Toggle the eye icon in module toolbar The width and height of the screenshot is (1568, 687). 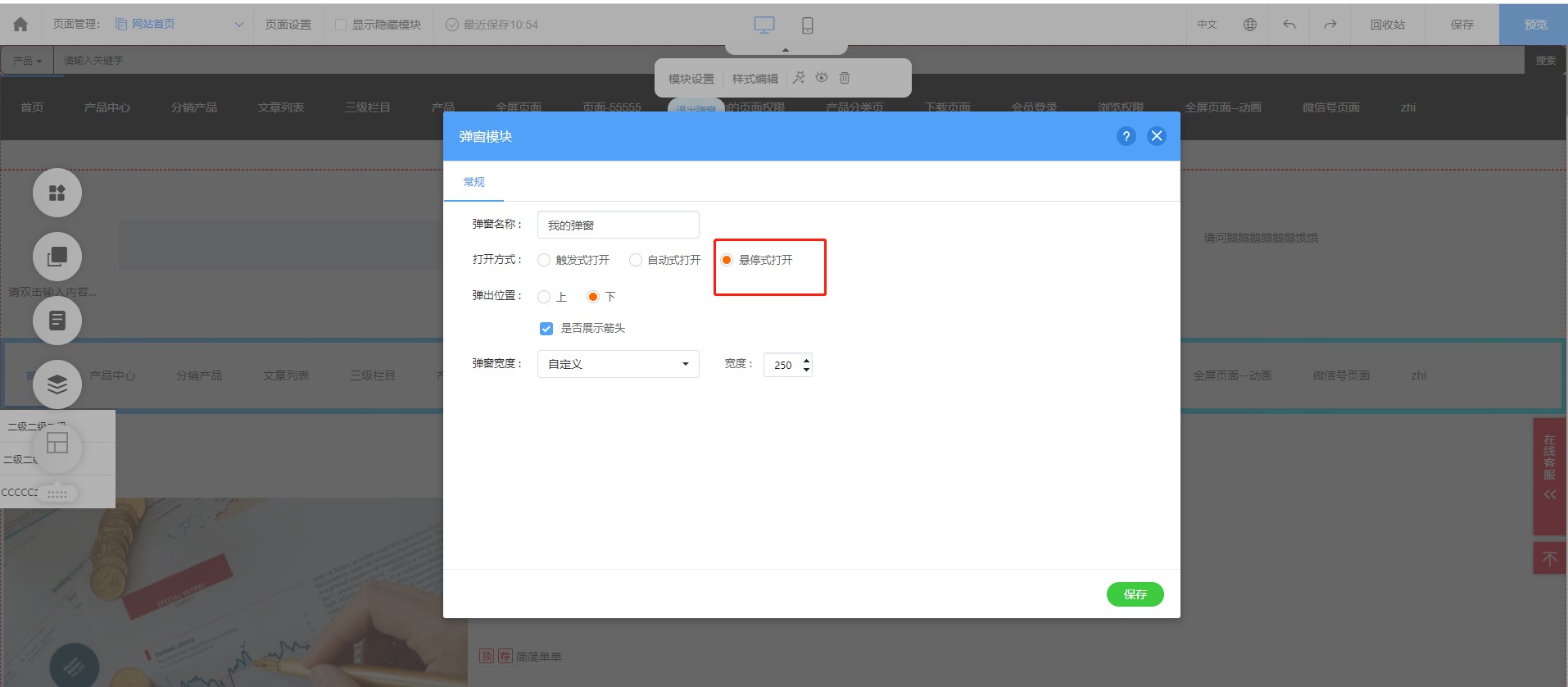(x=822, y=77)
